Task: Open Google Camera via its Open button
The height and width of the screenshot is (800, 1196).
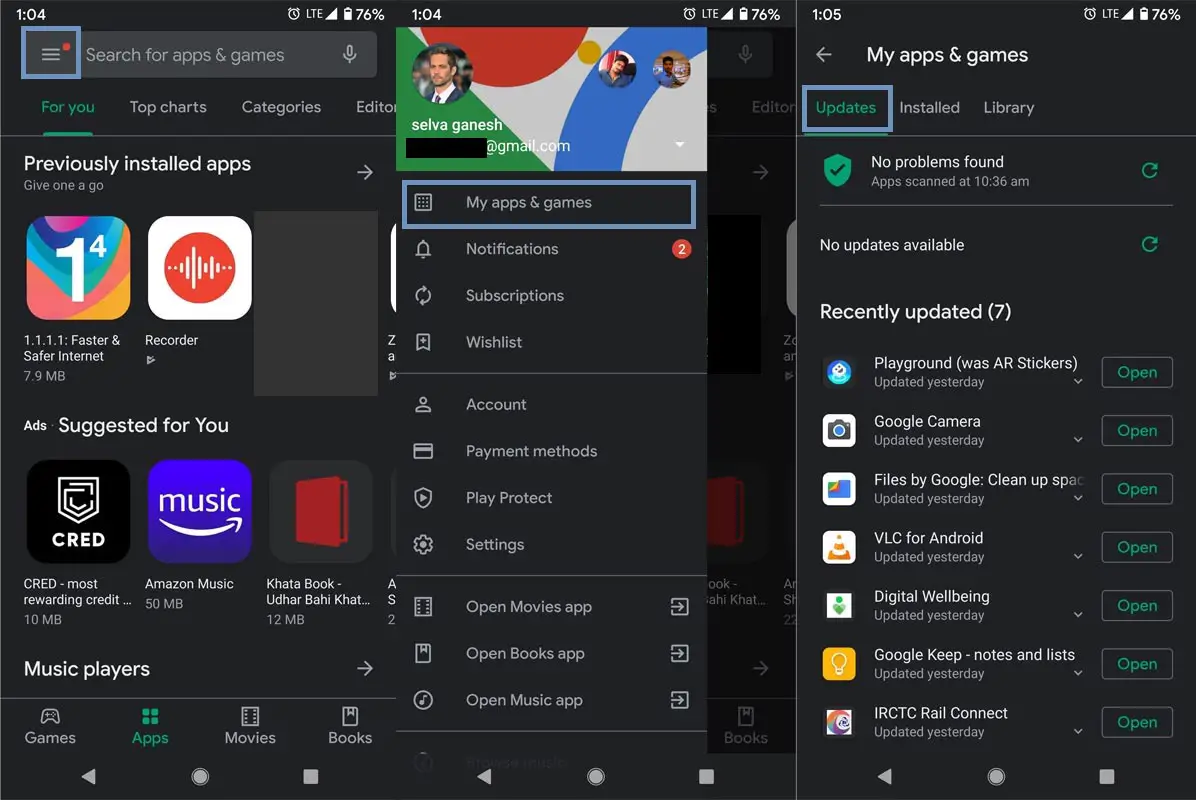Action: click(1137, 431)
